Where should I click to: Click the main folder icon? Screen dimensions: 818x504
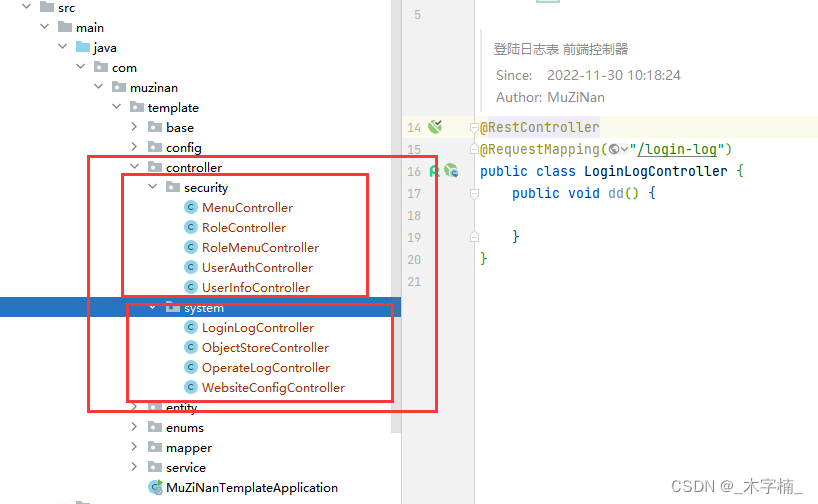coord(65,27)
